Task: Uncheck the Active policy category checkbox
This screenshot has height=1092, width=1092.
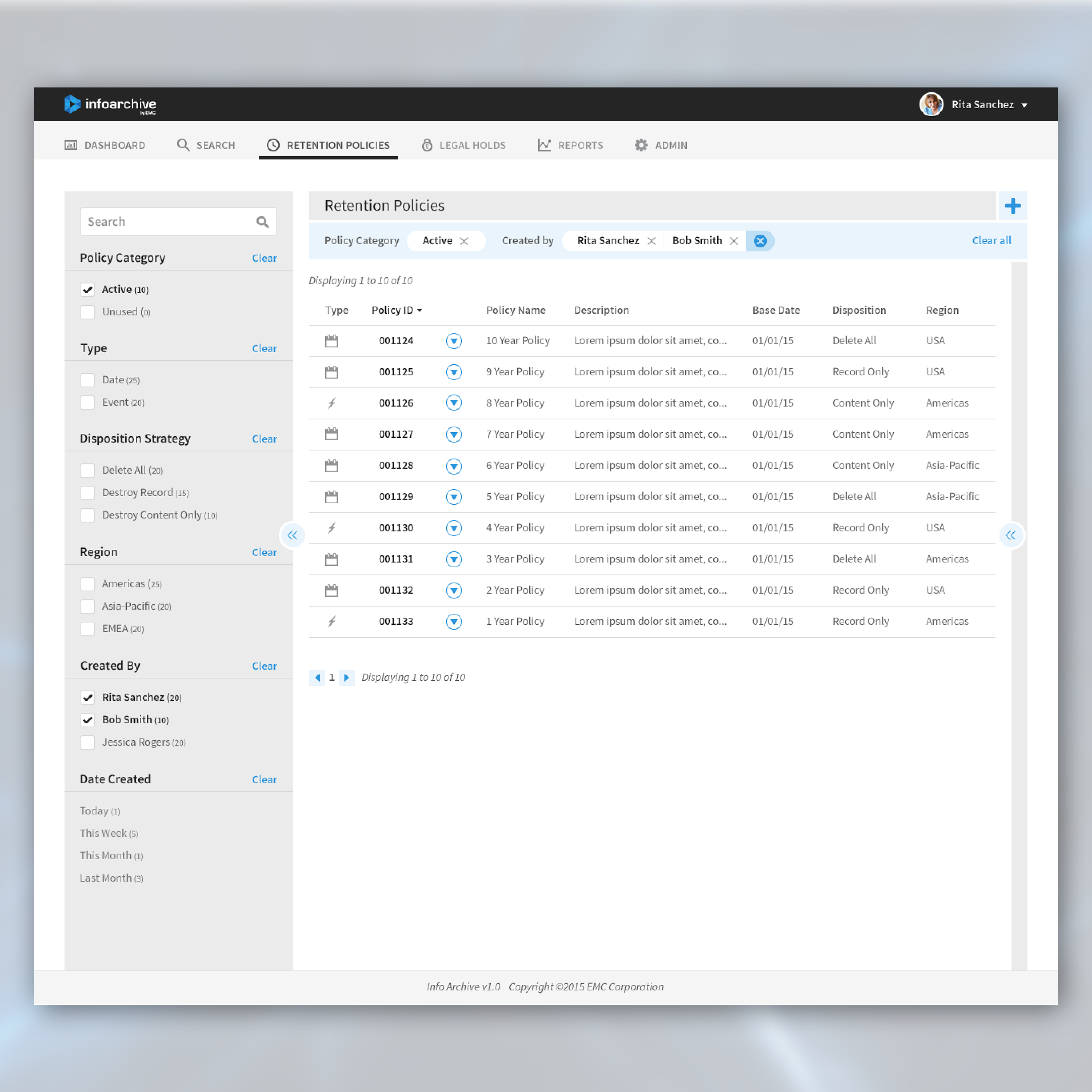Action: click(88, 289)
